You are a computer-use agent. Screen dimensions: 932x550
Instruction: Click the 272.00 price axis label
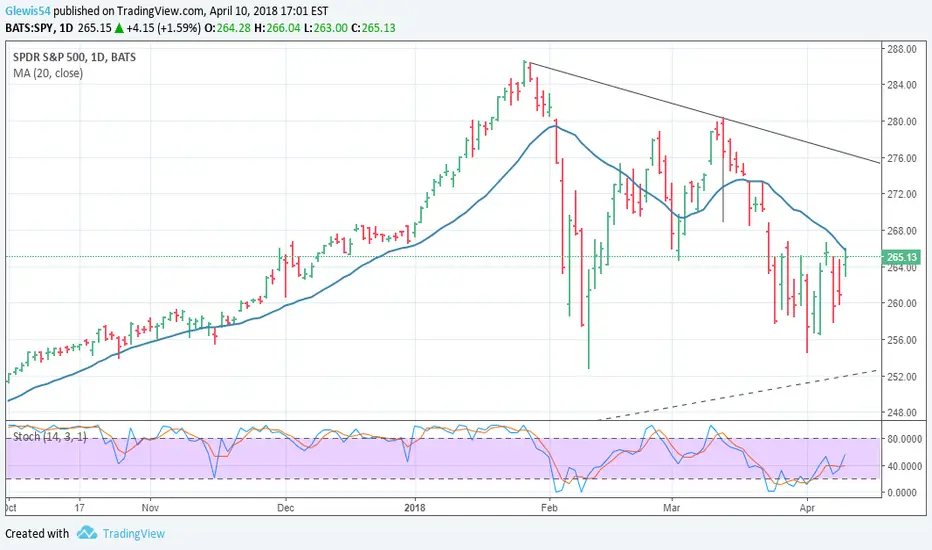click(902, 194)
